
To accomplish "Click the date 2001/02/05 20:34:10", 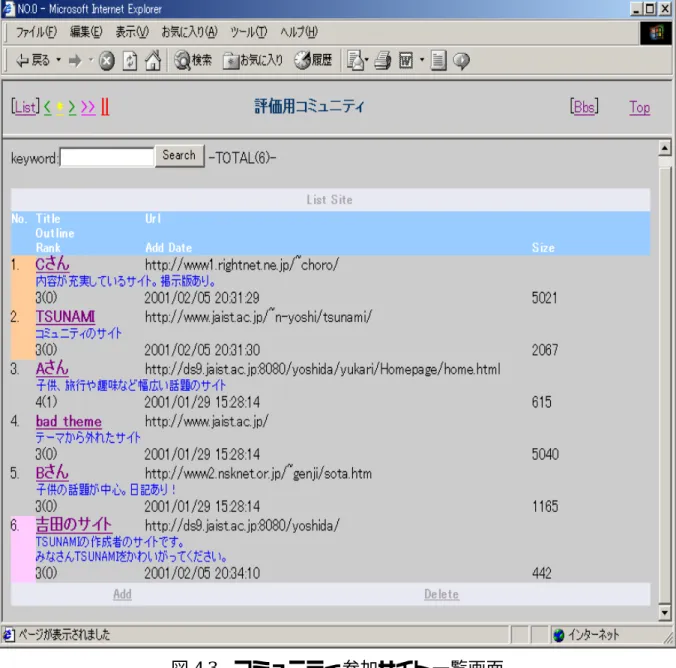I will pos(202,573).
